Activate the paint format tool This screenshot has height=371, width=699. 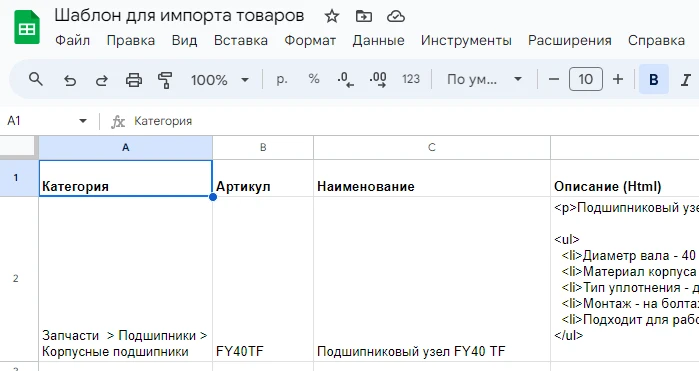[165, 80]
